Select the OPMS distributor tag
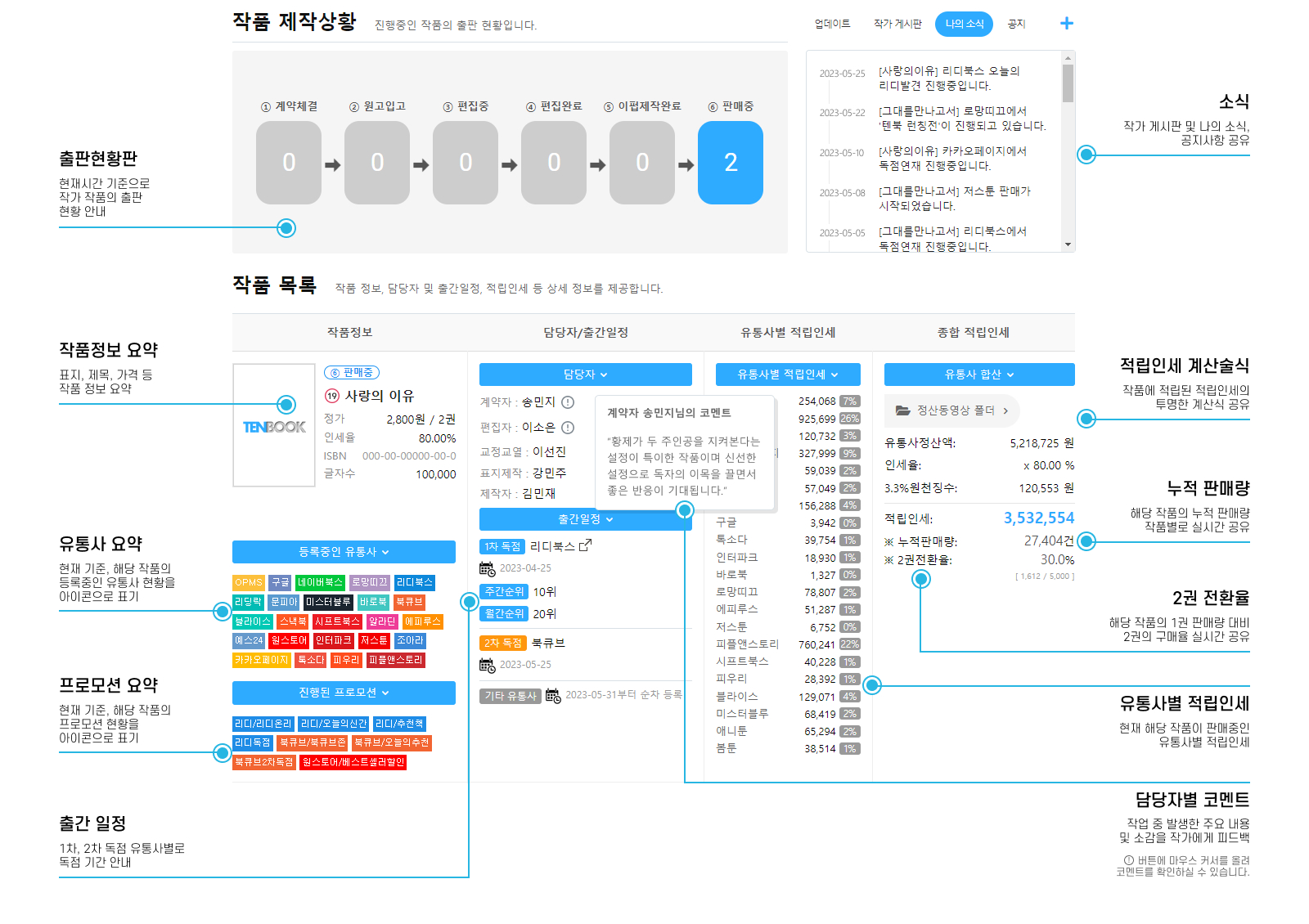This screenshot has height=924, width=1309. [x=249, y=583]
